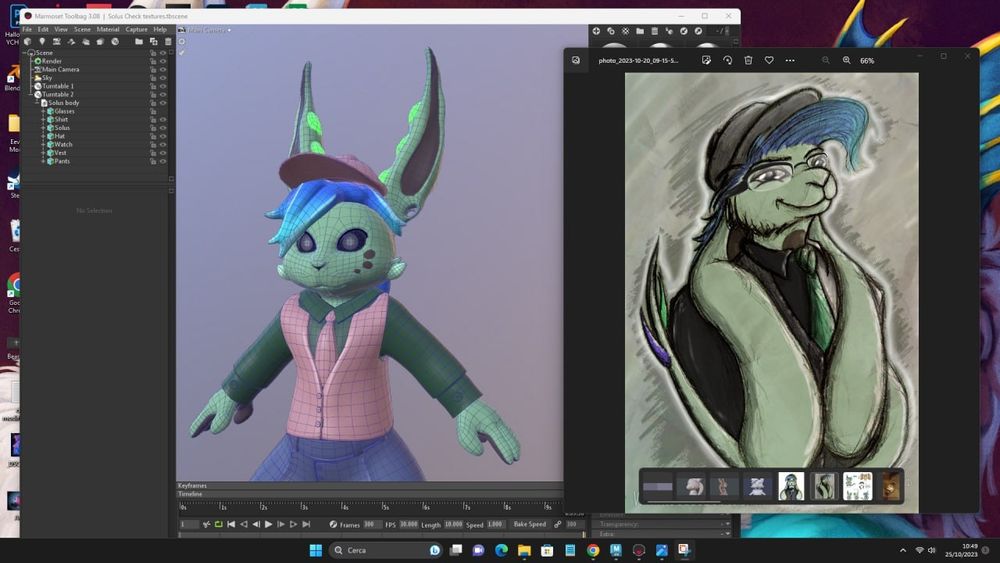This screenshot has width=1000, height=563.
Task: Toggle the lock on the Vest object
Action: pos(153,153)
